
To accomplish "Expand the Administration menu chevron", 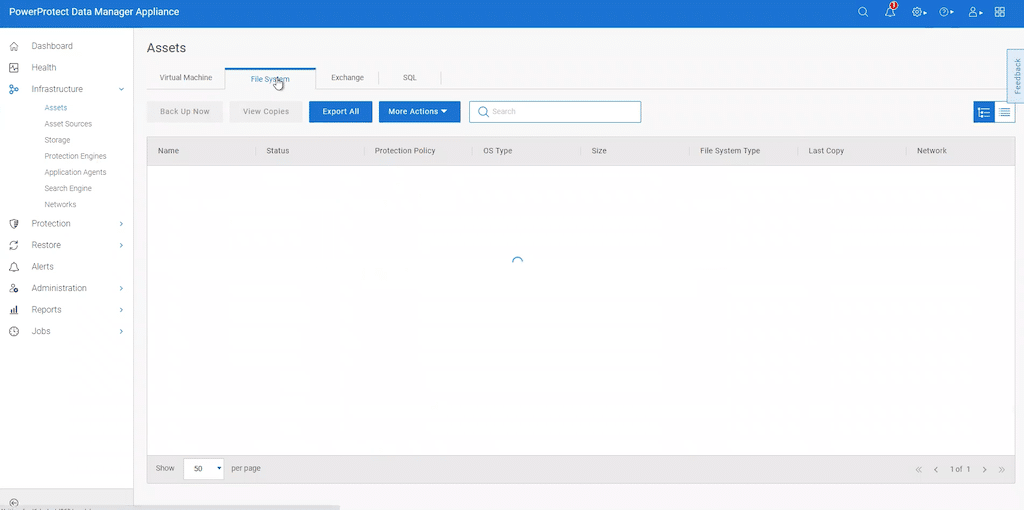I will pyautogui.click(x=121, y=289).
